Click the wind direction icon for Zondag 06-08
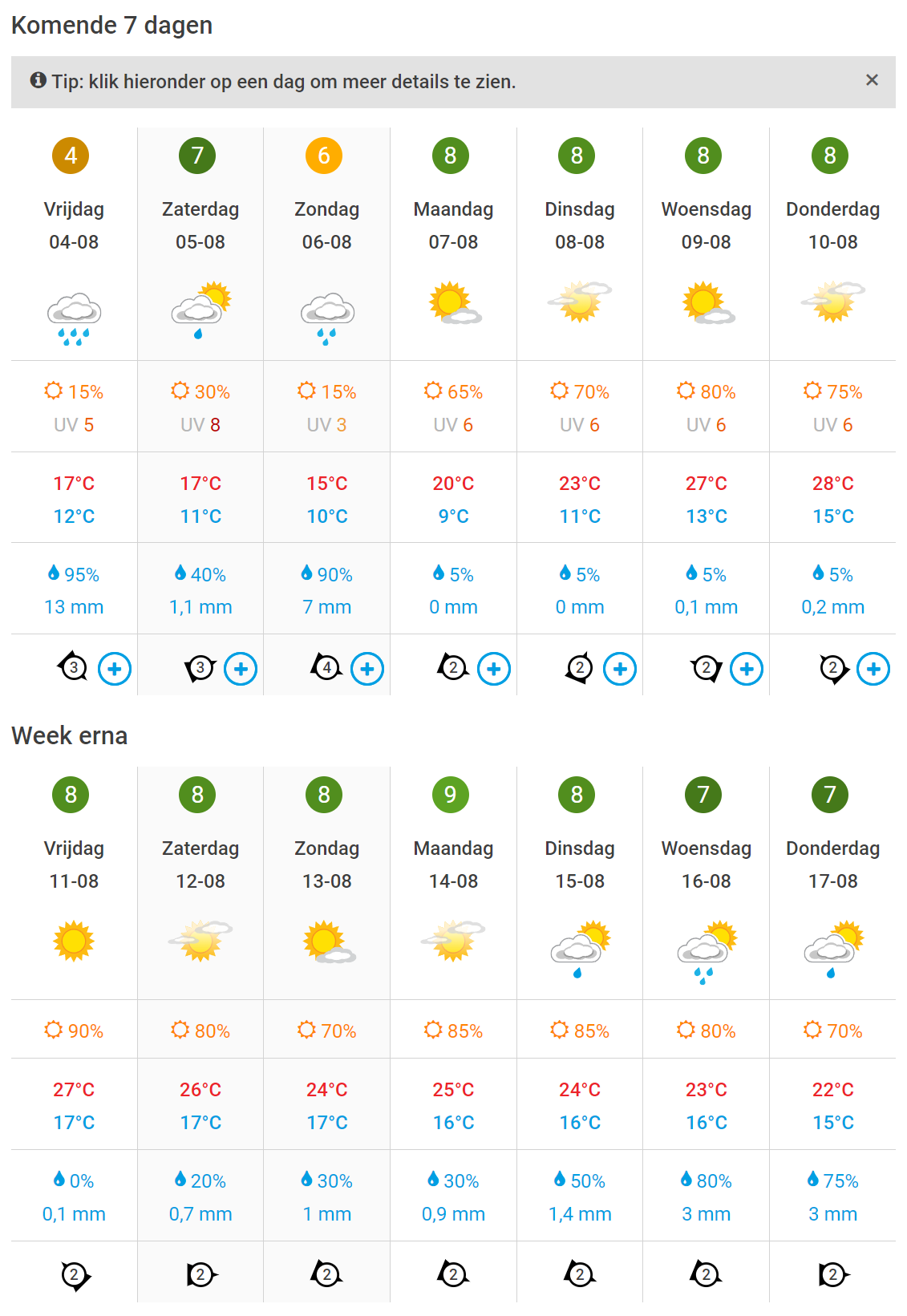 coord(326,667)
